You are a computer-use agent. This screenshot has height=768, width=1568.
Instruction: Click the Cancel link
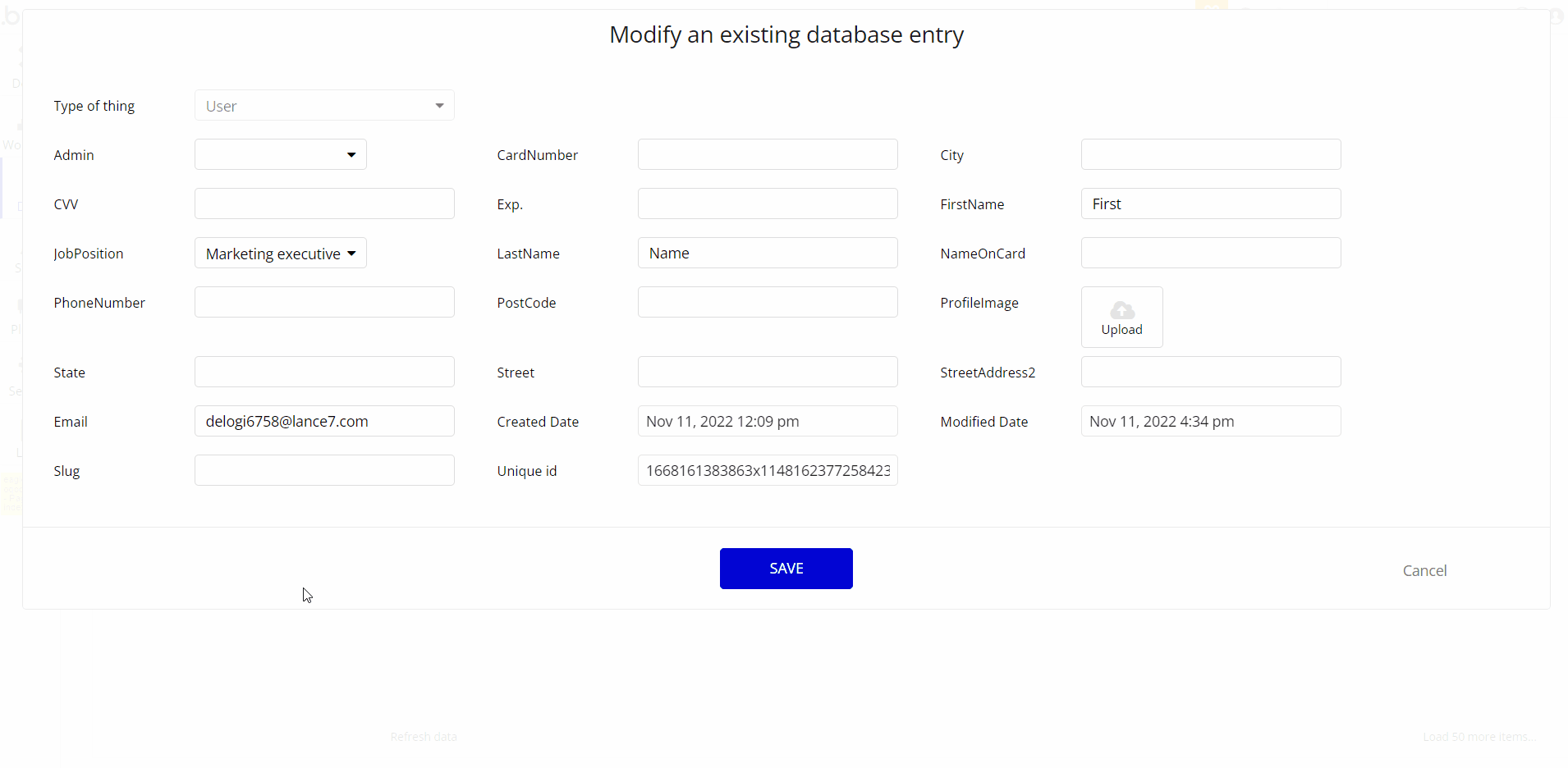tap(1424, 570)
